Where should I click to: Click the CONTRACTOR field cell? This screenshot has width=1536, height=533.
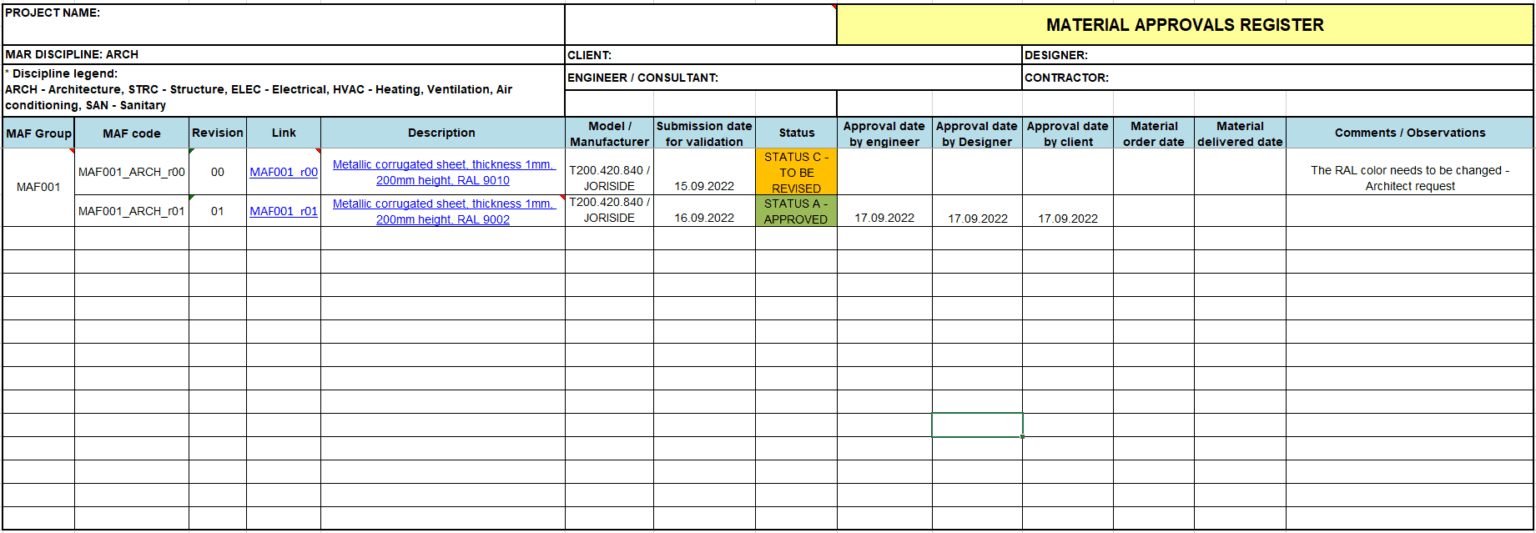coord(1277,78)
